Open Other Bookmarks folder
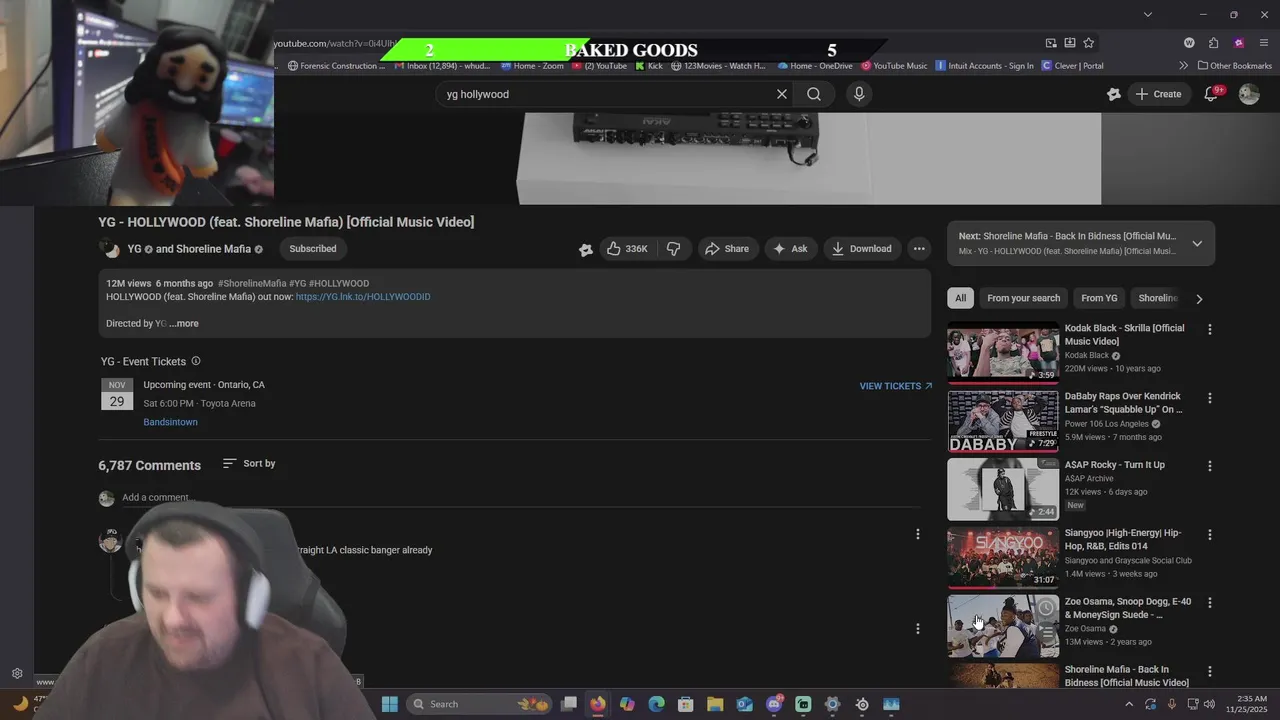The width and height of the screenshot is (1280, 720). tap(1234, 66)
